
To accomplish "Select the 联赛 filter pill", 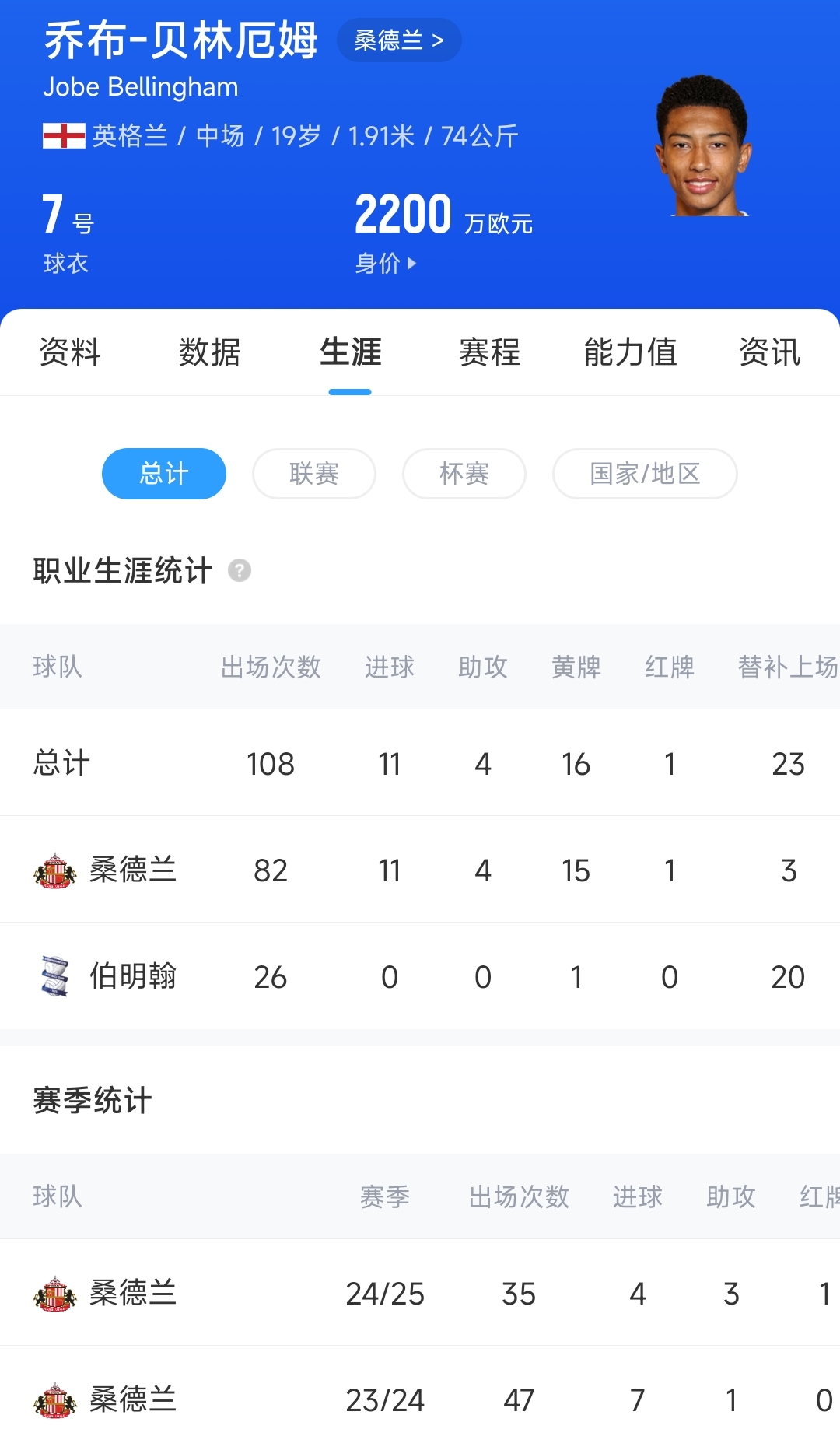I will (x=314, y=474).
